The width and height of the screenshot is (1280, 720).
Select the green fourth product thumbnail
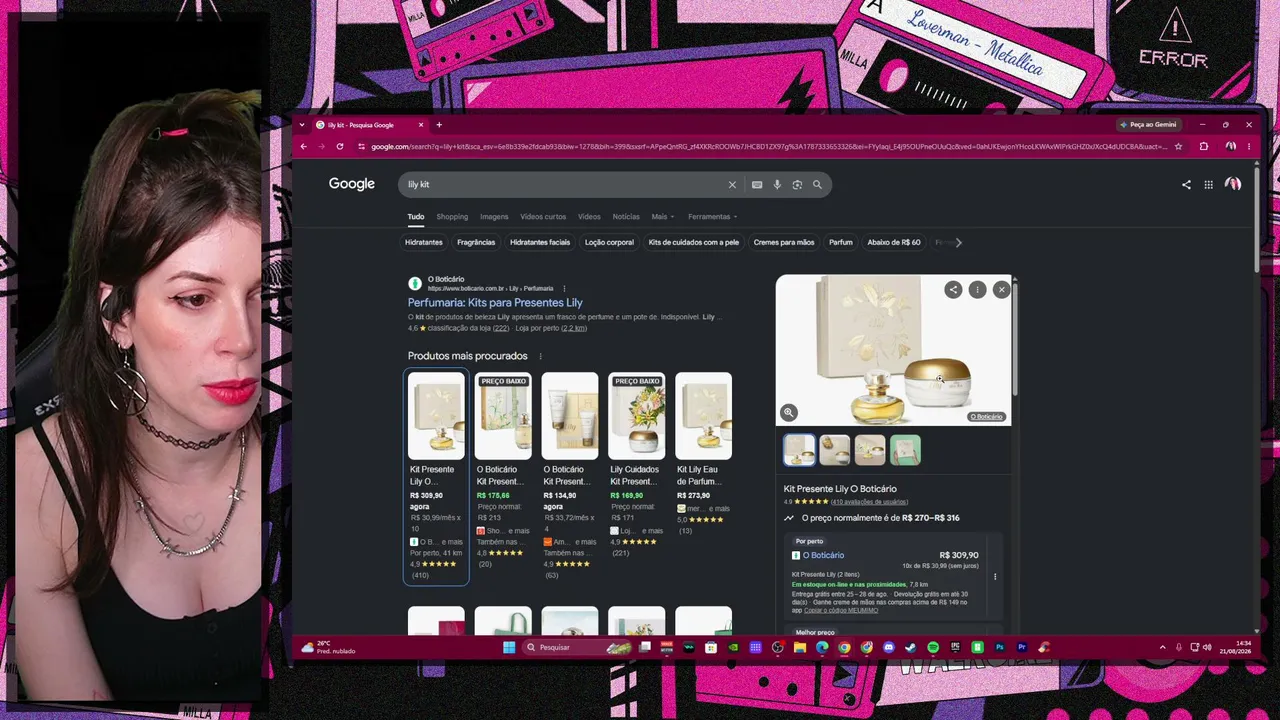point(905,450)
